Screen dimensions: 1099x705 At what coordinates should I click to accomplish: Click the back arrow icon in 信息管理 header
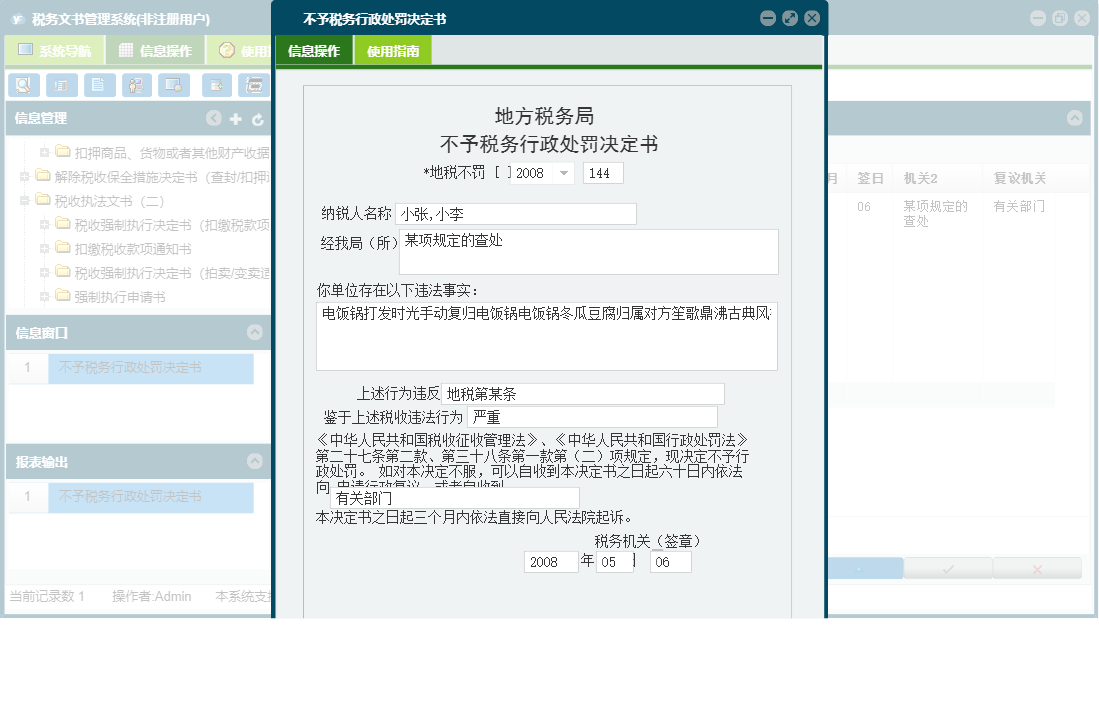click(213, 118)
